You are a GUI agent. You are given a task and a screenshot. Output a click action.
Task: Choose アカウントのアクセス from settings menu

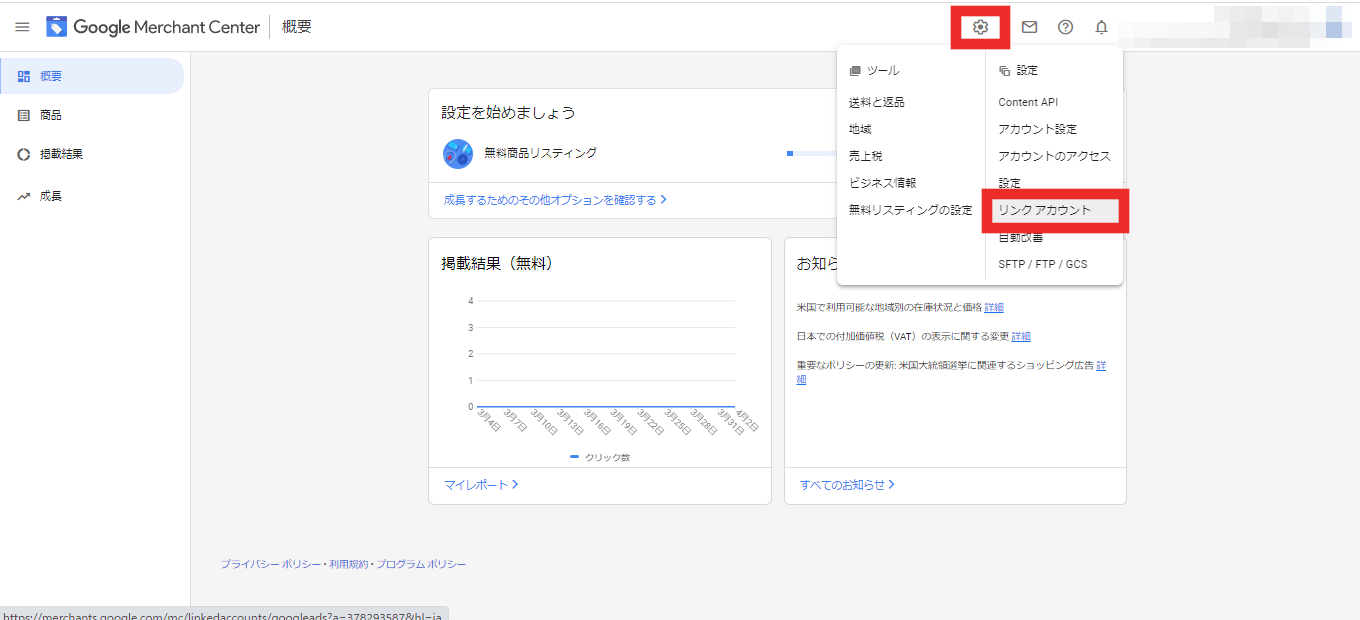coord(1055,156)
